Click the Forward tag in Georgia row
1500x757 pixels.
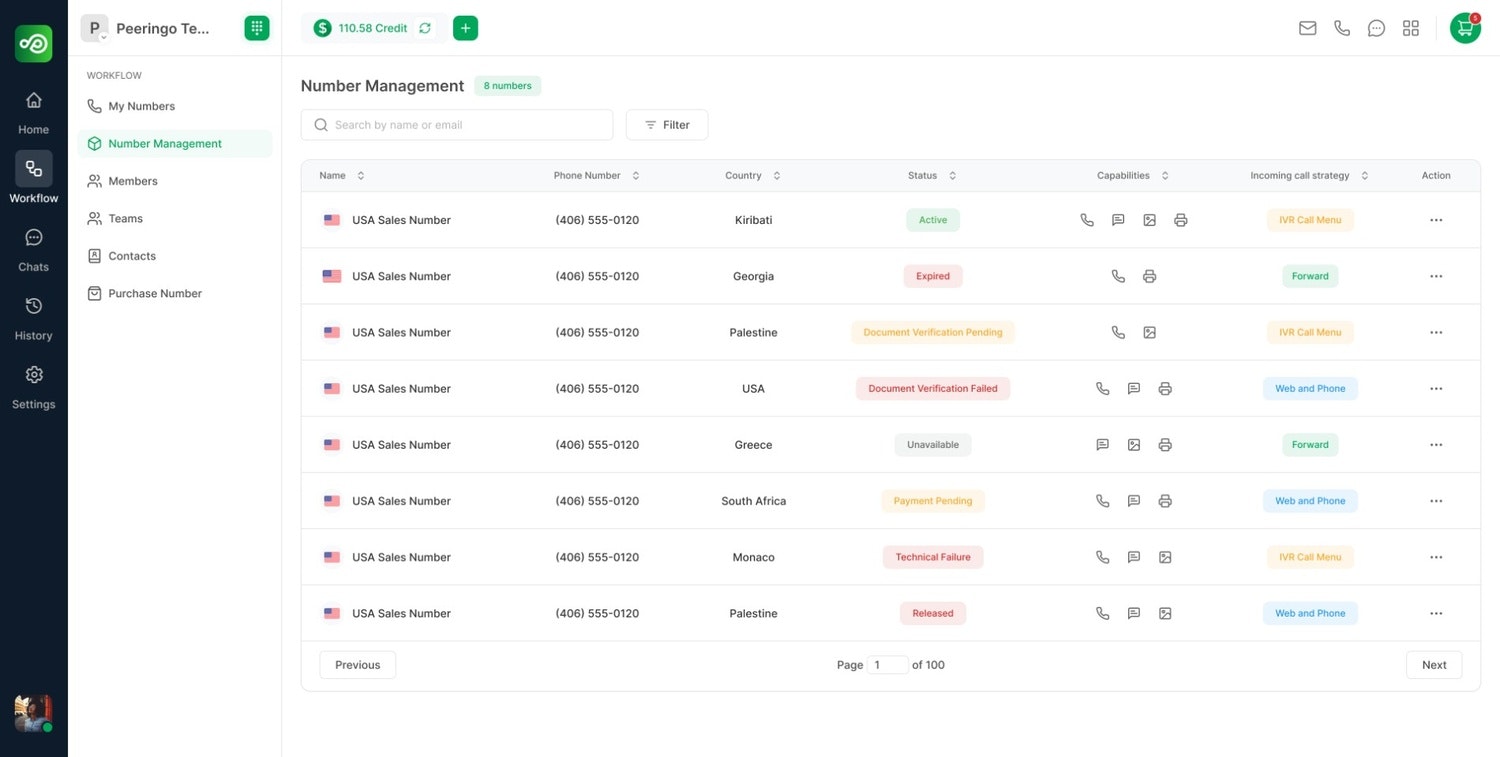(1310, 276)
